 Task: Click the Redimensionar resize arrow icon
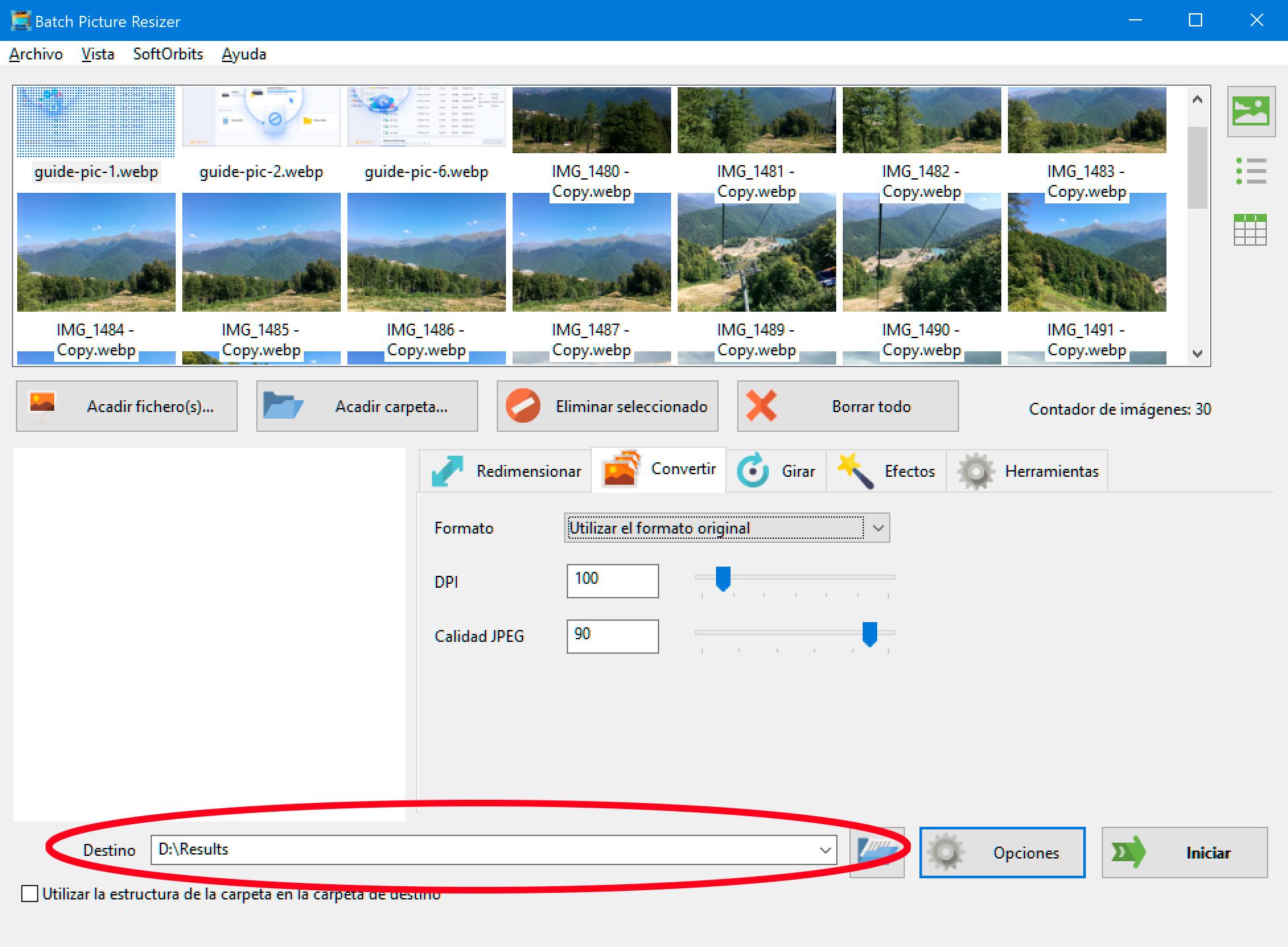coord(447,471)
